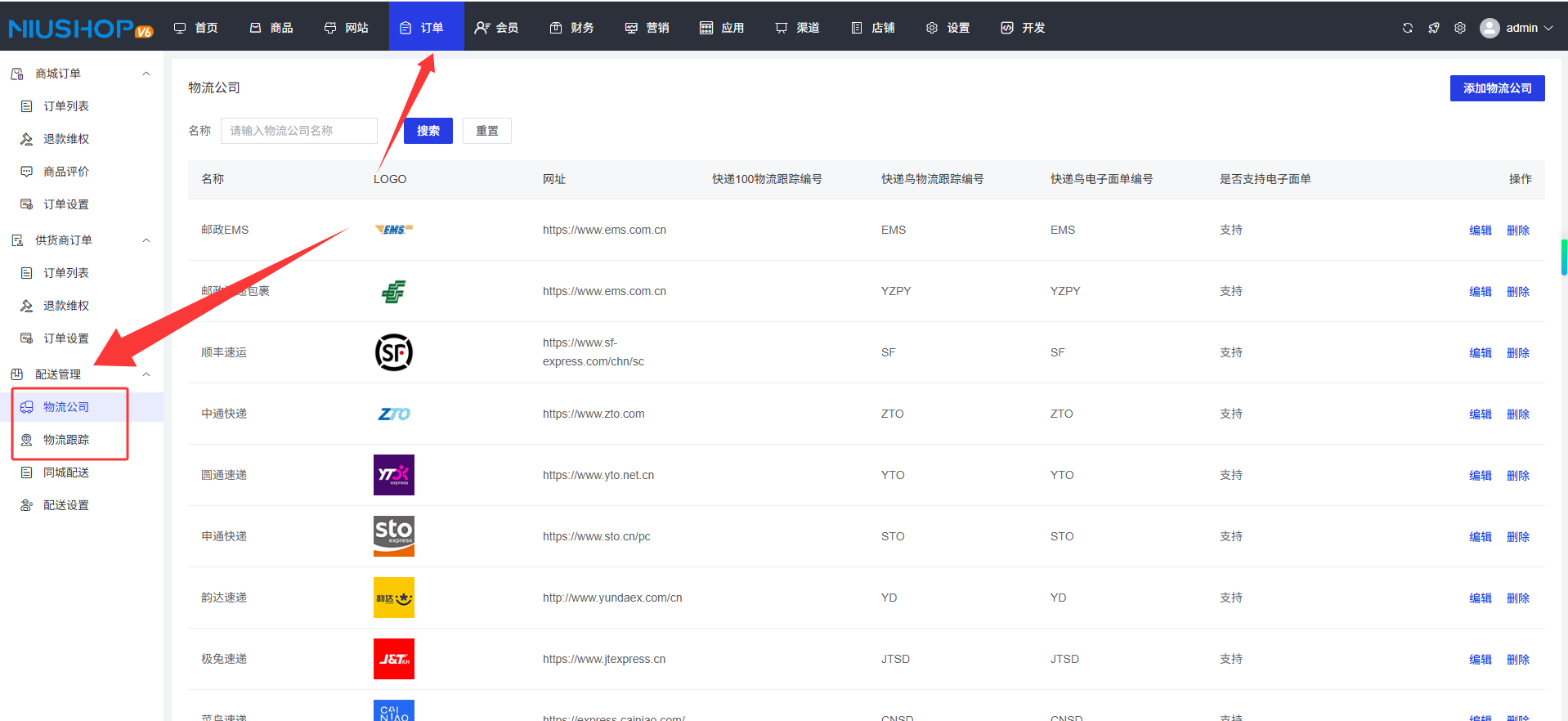Click the NIUSHOP V6 logo
Screen dimensions: 1568x721
coord(80,29)
